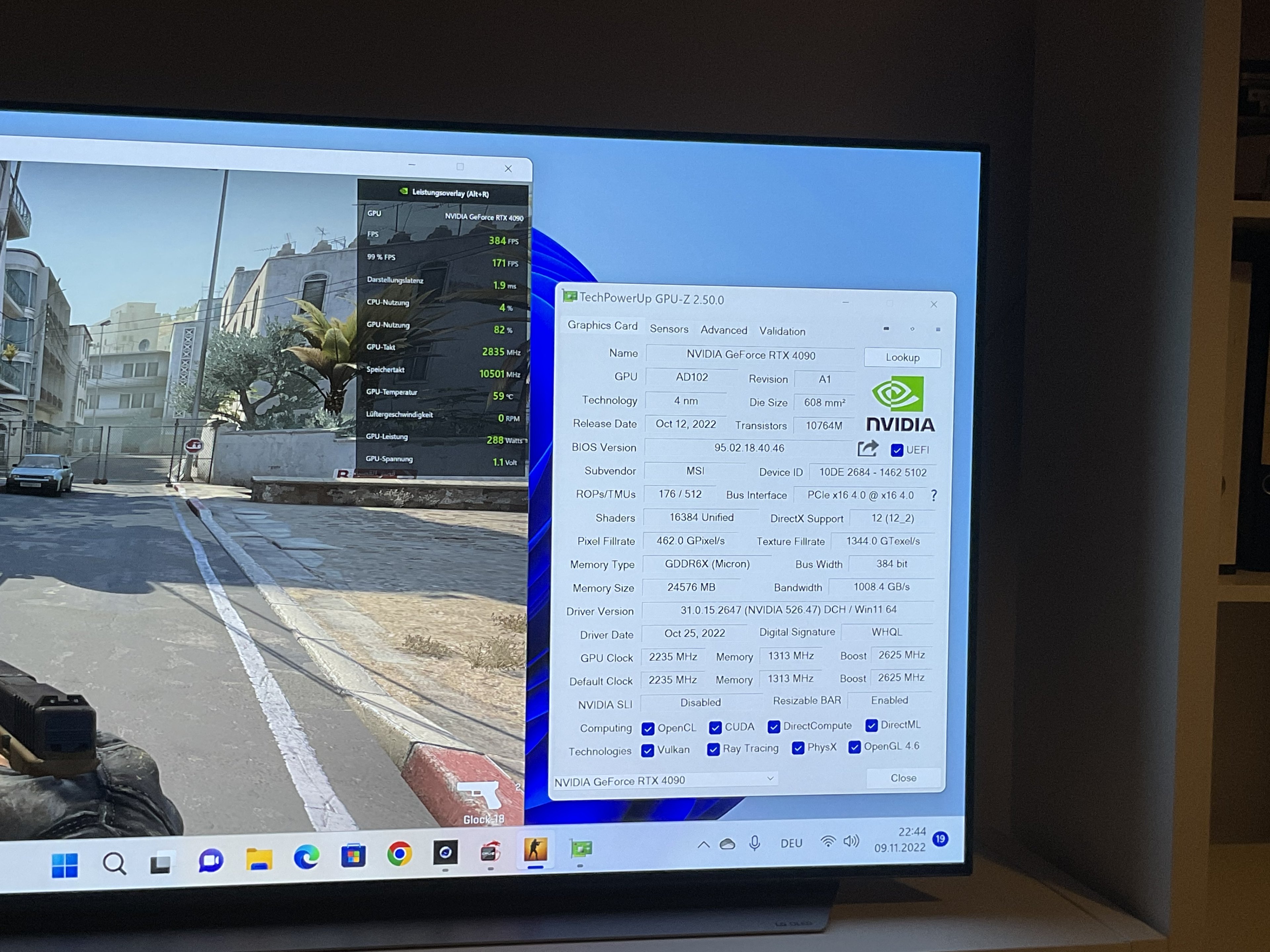Toggle the UEFI checkbox
This screenshot has height=952, width=1270.
pyautogui.click(x=897, y=451)
